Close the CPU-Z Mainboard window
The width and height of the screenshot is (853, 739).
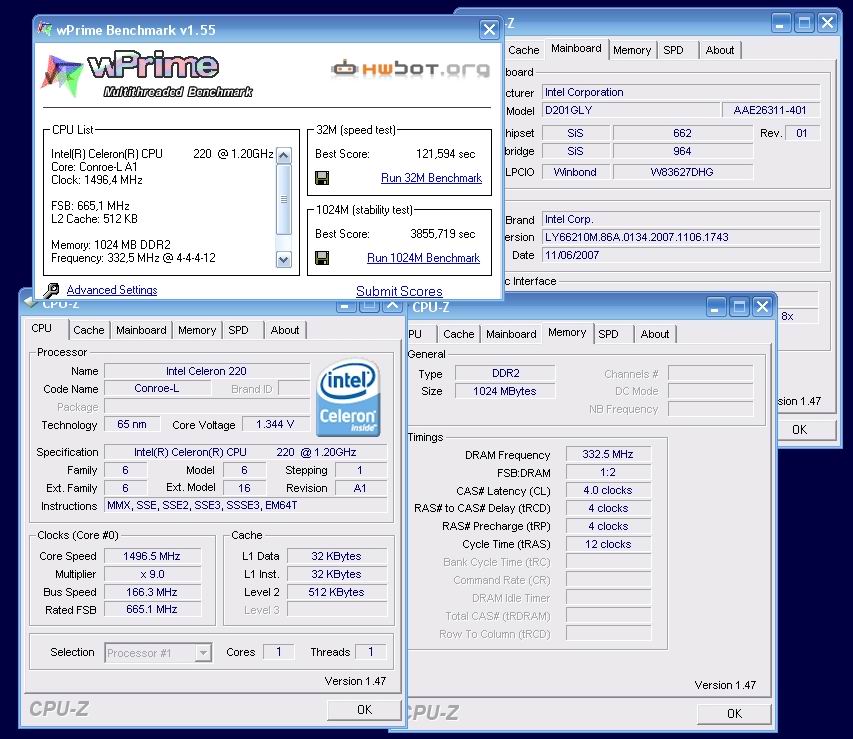point(827,23)
